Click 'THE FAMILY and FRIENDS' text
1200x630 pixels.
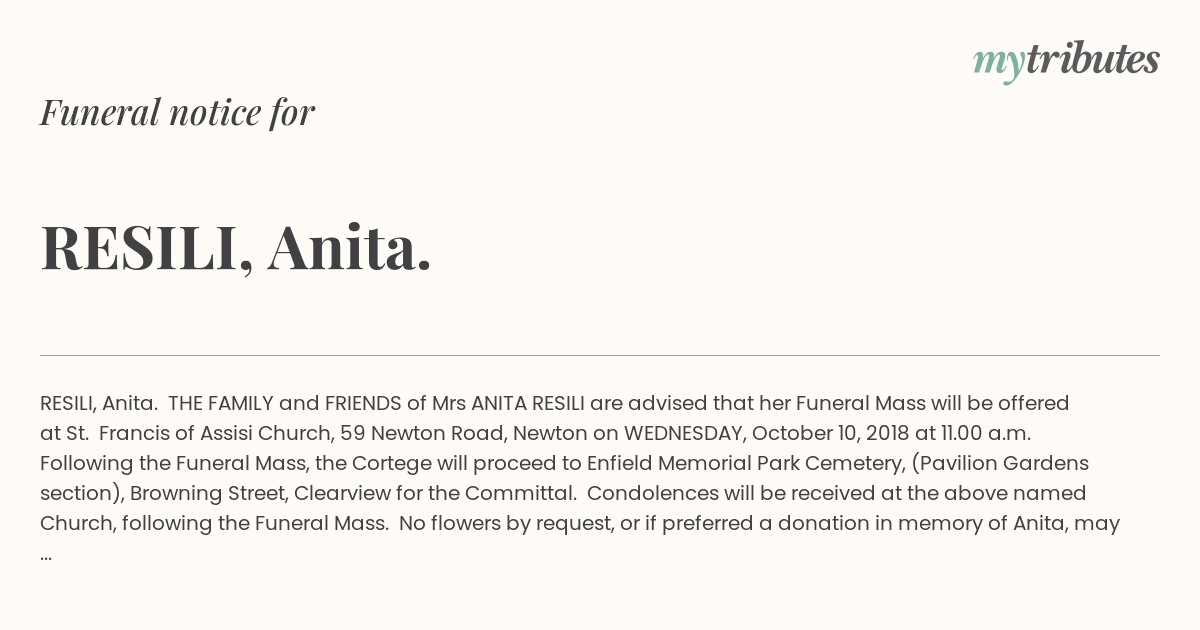[284, 403]
